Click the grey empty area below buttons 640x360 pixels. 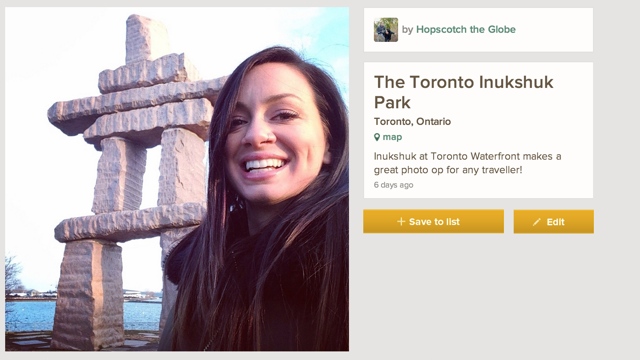478,294
